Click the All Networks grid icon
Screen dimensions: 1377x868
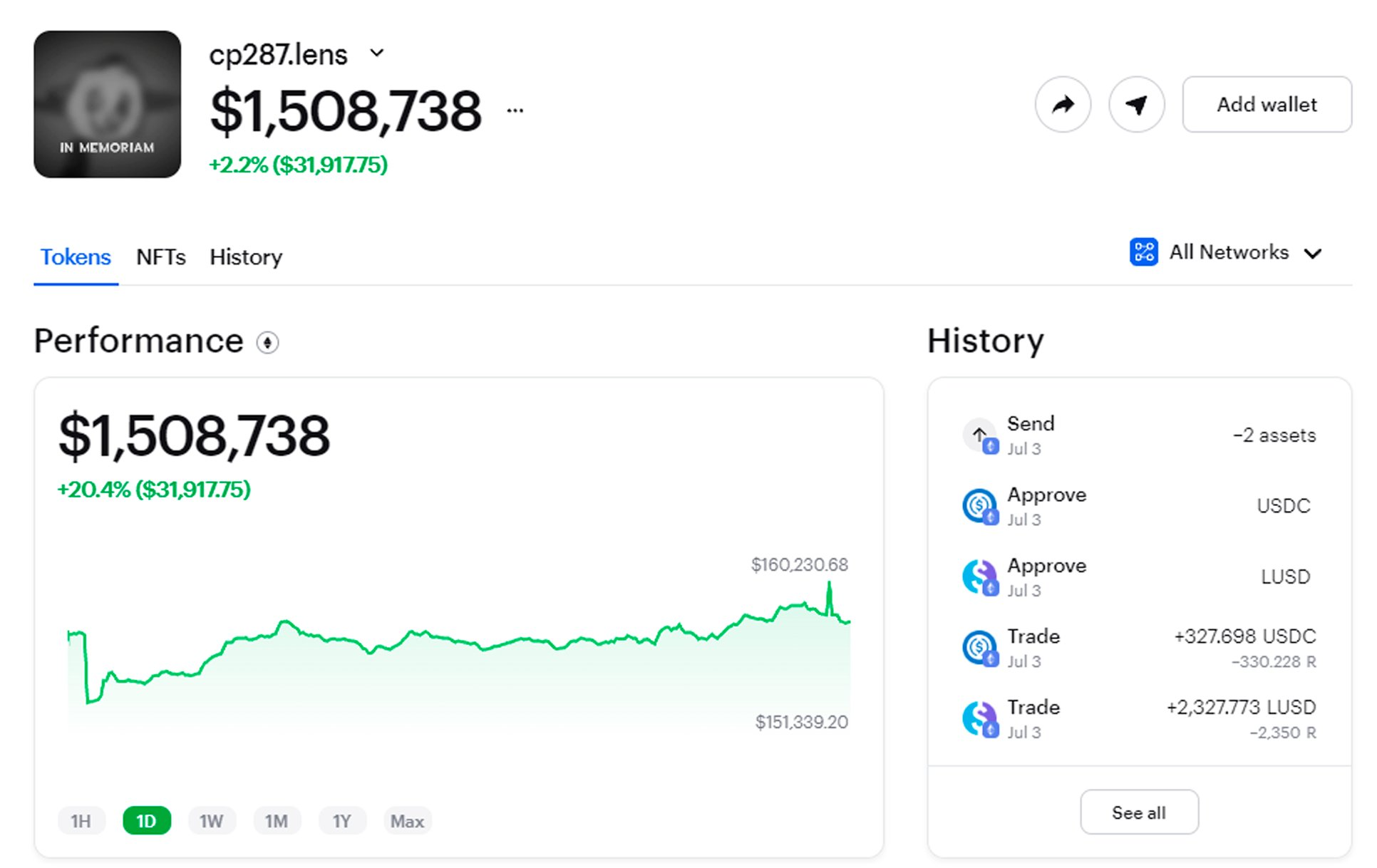[x=1143, y=252]
